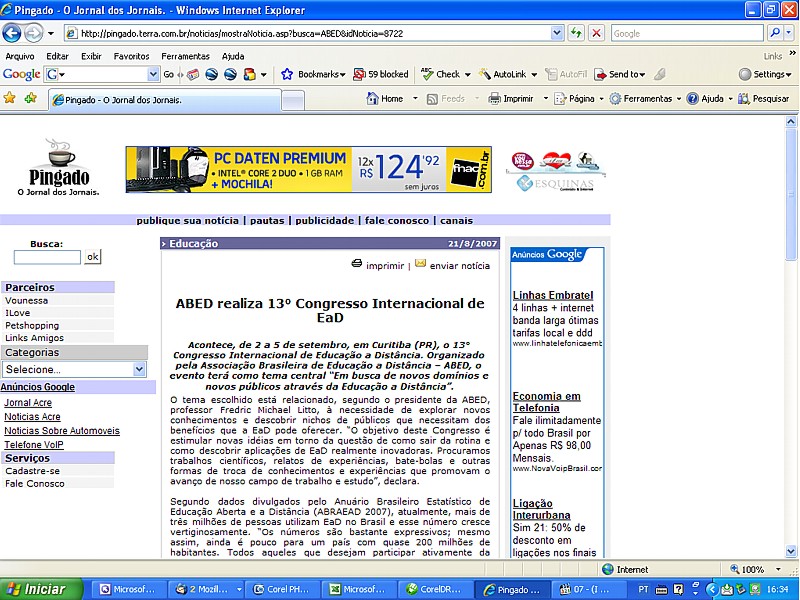The width and height of the screenshot is (800, 600).
Task: Click the printer icon next to imprimir
Action: pyautogui.click(x=357, y=264)
